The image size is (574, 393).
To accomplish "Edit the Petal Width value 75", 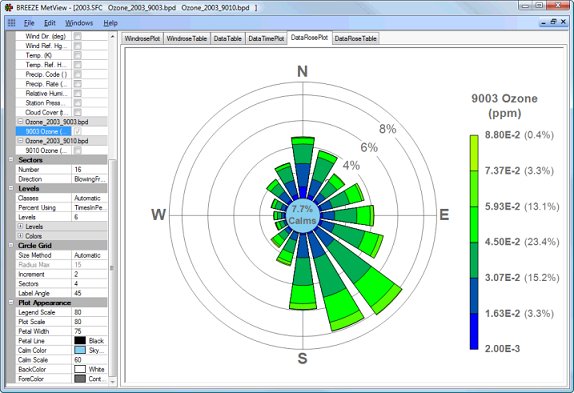I will point(90,331).
